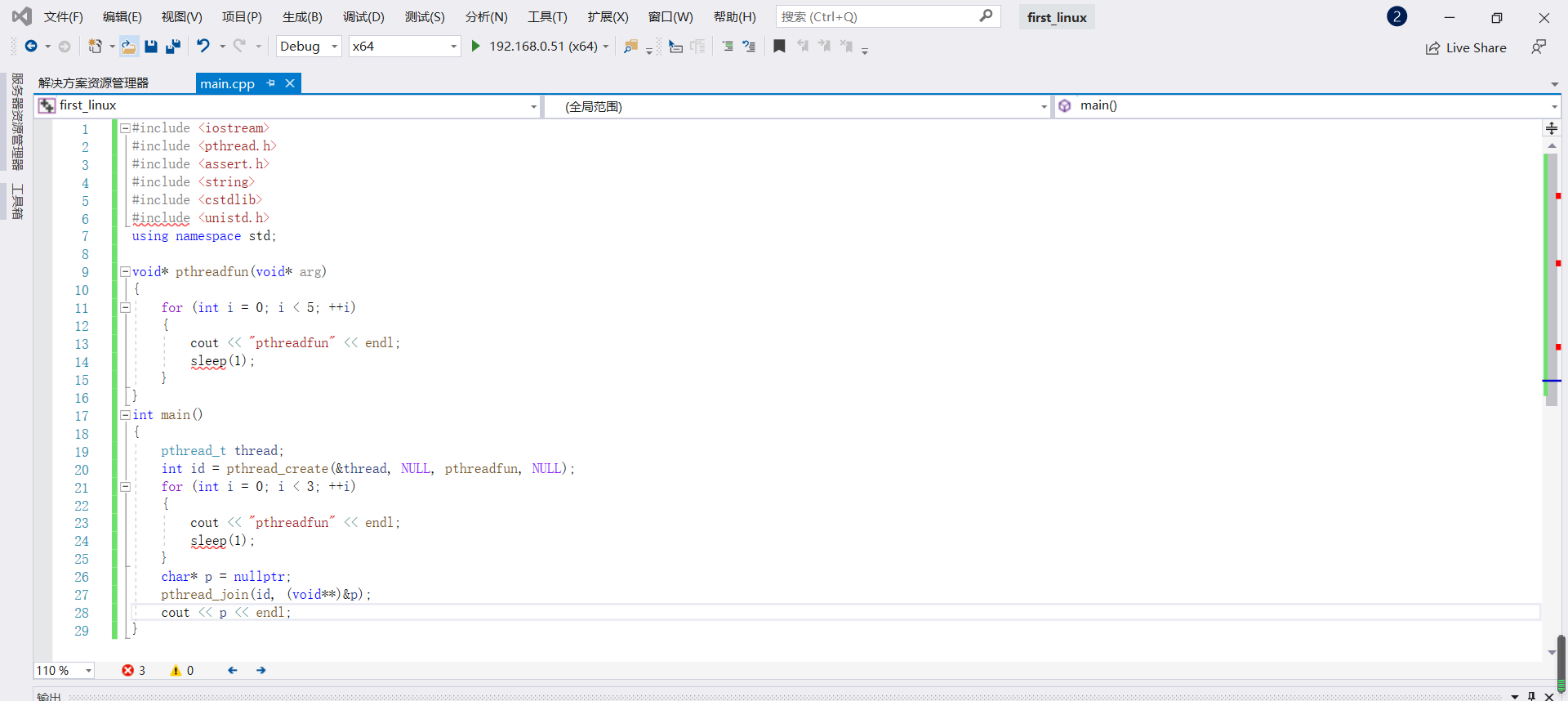
Task: Click the Visual Studio logo icon
Action: click(x=22, y=16)
